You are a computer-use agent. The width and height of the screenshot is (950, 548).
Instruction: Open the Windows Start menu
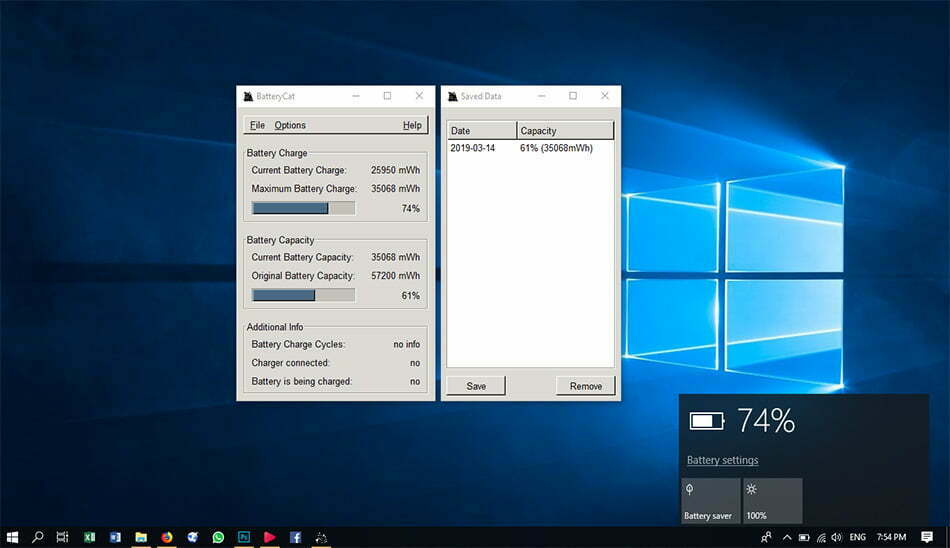click(12, 537)
